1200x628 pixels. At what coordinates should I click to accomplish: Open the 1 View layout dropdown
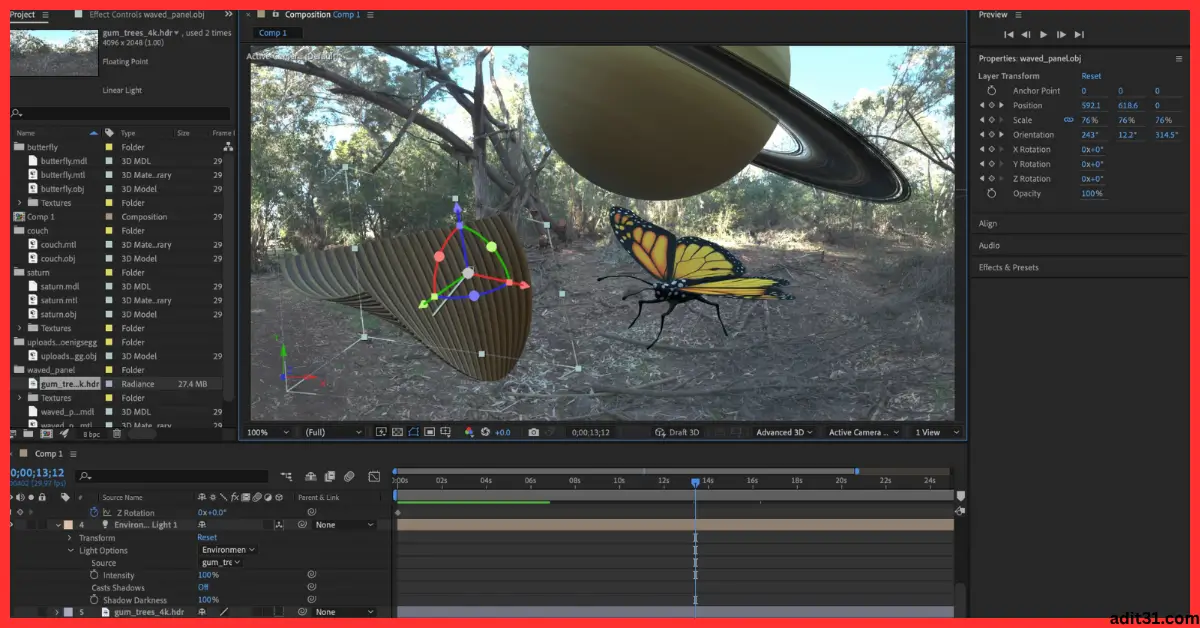coord(938,432)
